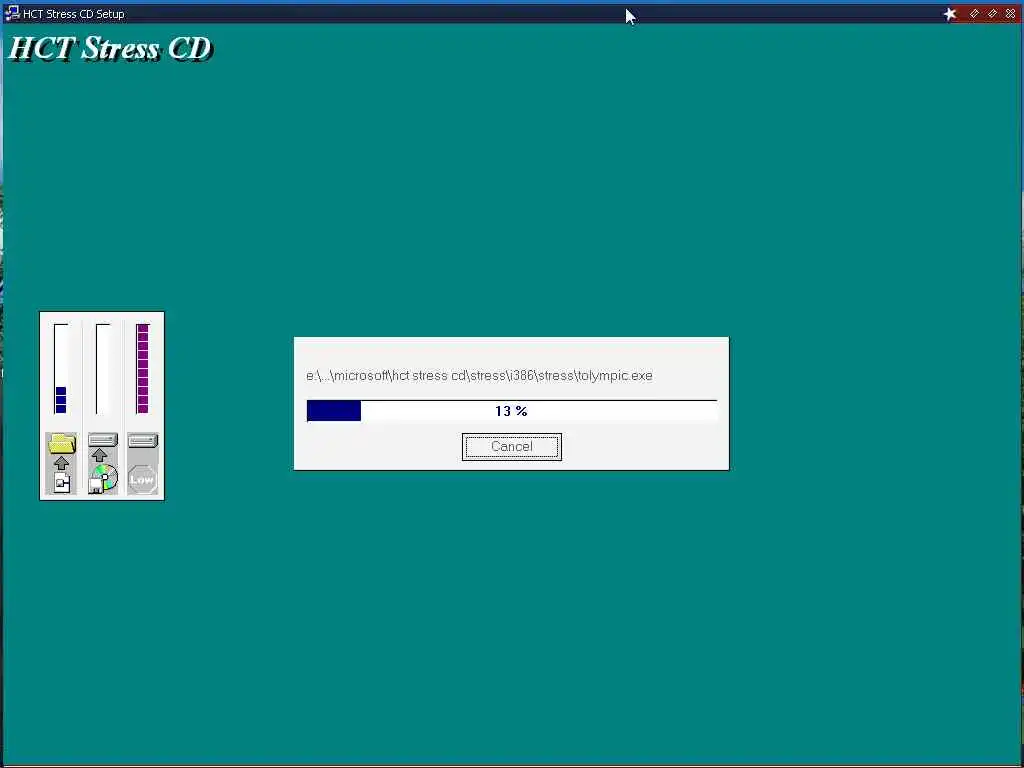
Task: Click the star button in the title bar
Action: coord(950,14)
